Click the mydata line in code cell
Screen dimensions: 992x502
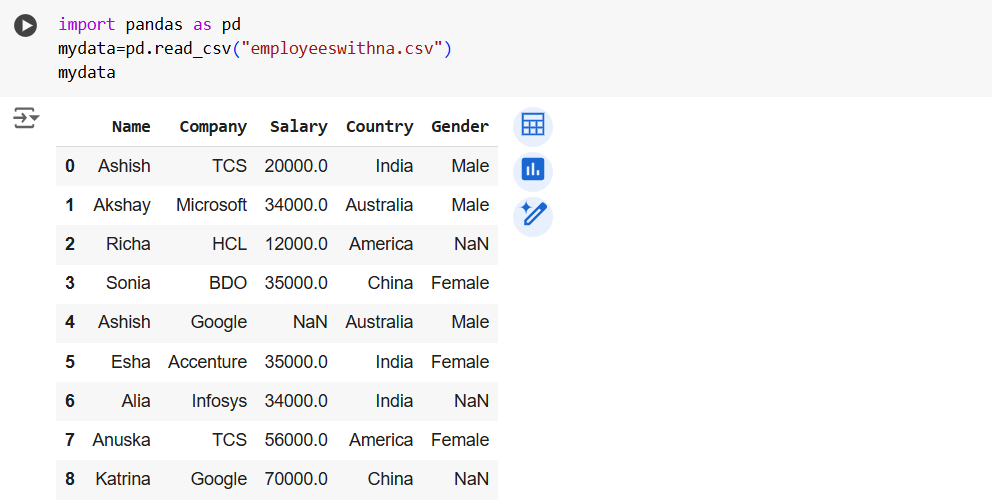pos(87,73)
